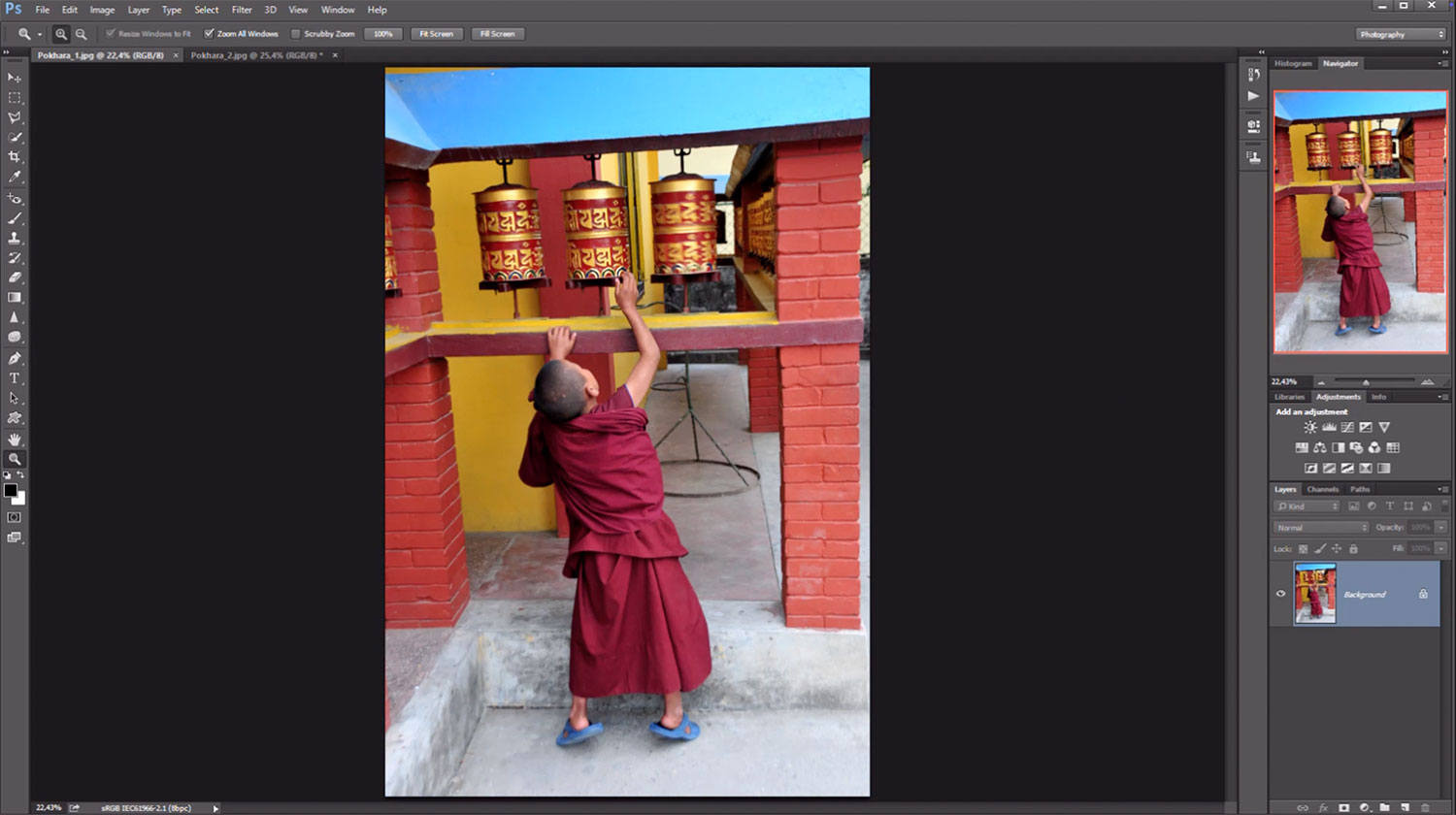
Task: Select the Gradient tool
Action: click(15, 298)
